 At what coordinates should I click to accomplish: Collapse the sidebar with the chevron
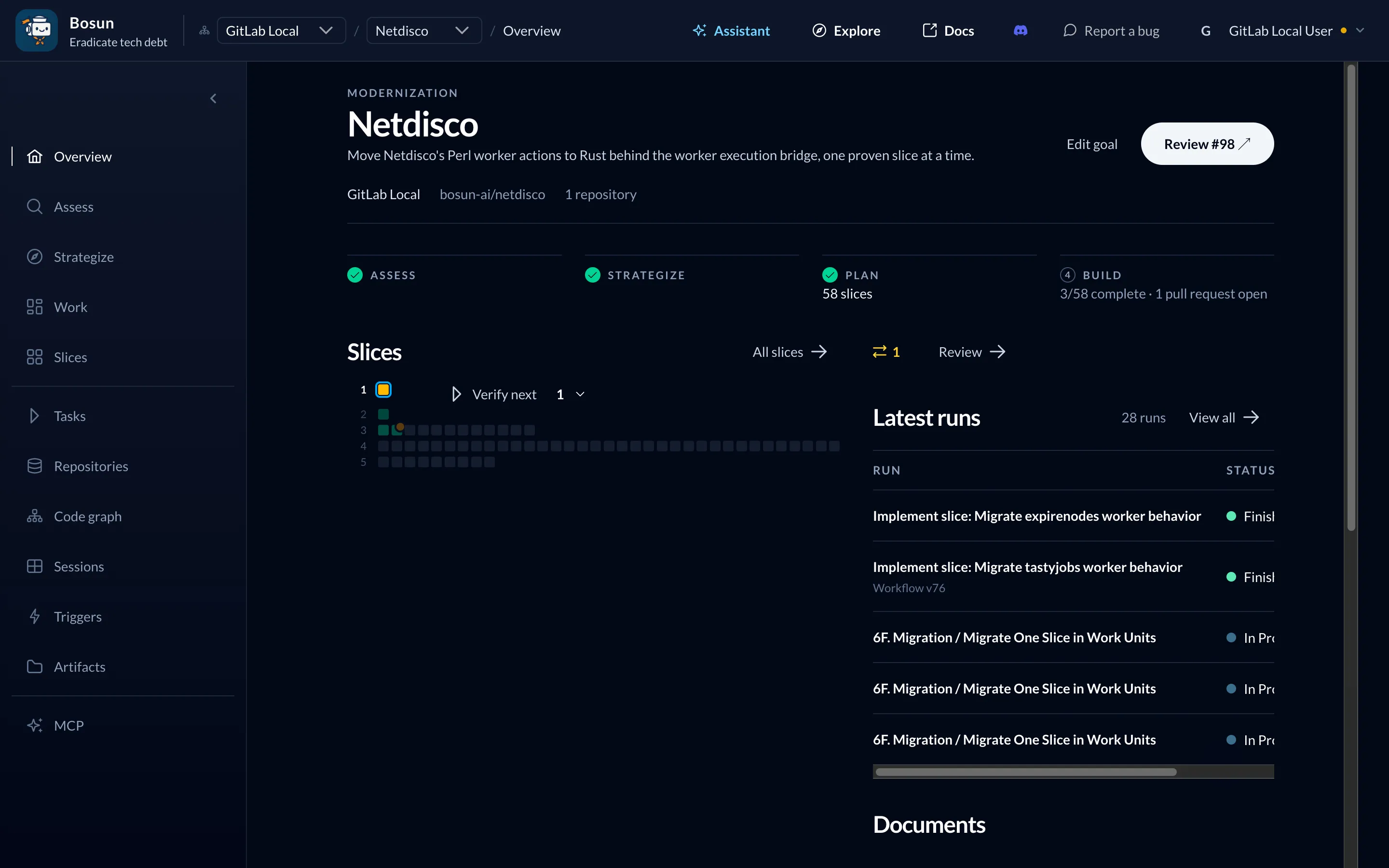point(214,99)
